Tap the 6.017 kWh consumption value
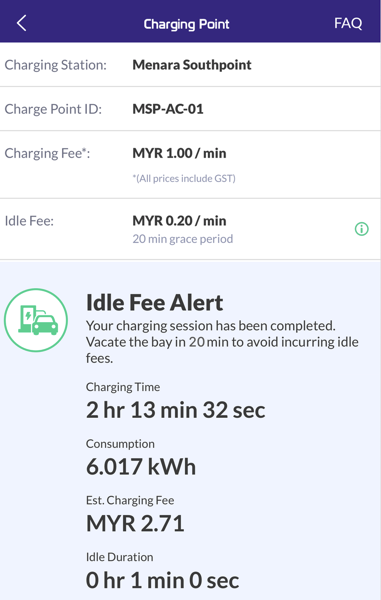 pos(141,466)
